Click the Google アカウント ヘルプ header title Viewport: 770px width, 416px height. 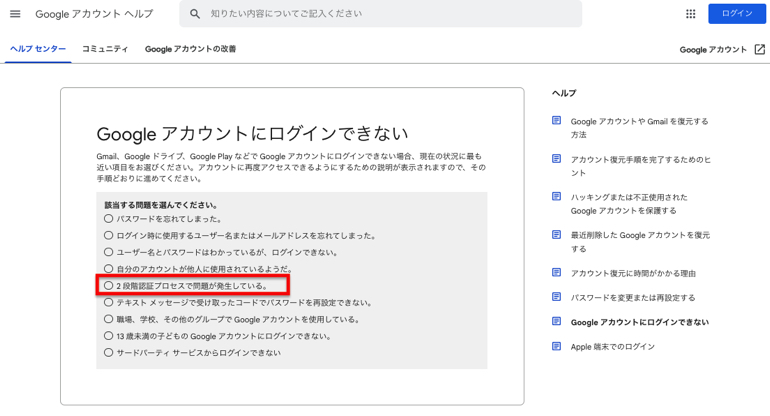pyautogui.click(x=94, y=14)
